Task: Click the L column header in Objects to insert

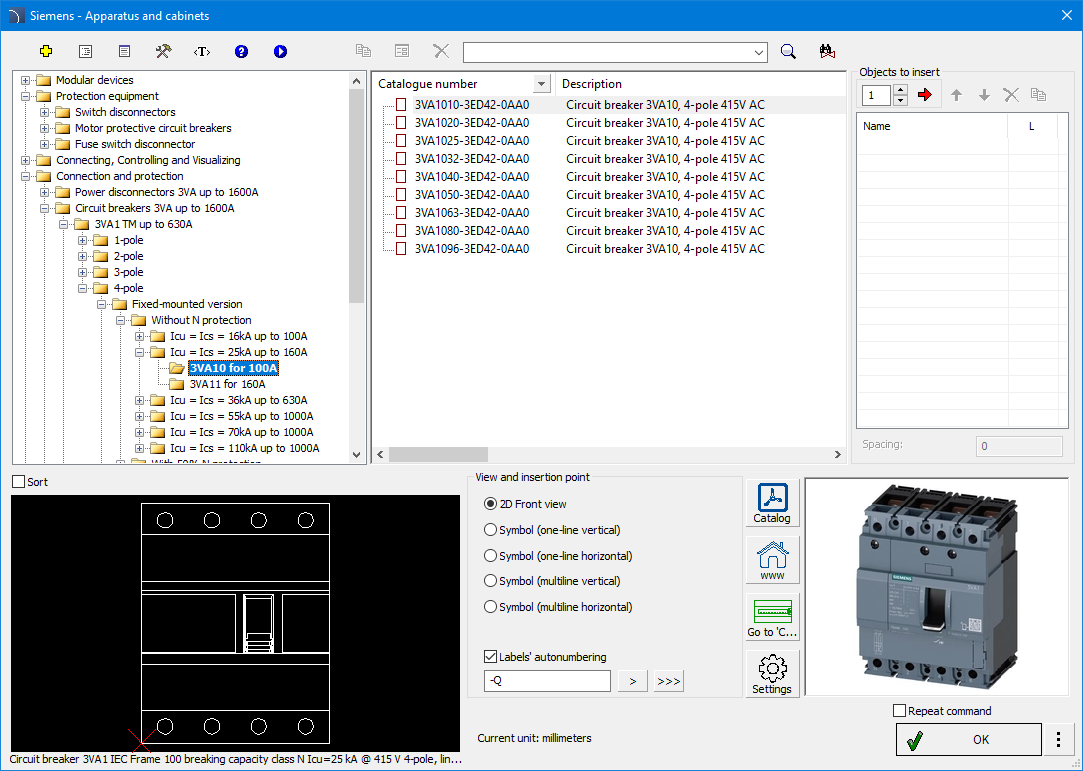Action: [1032, 126]
